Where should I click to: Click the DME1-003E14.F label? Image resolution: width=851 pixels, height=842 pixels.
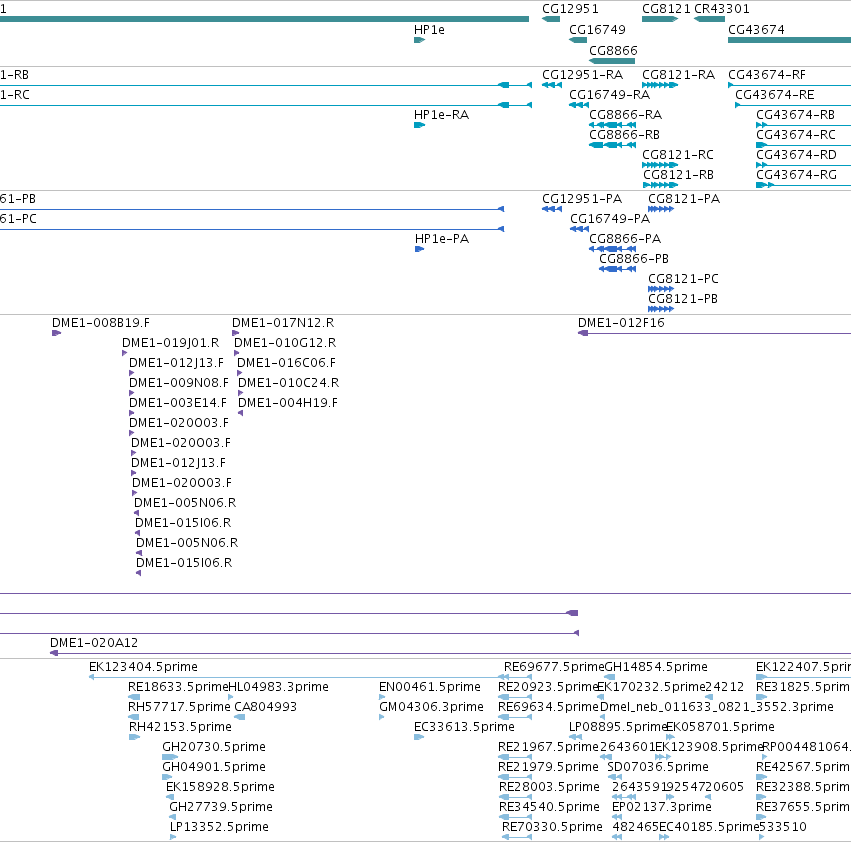point(177,403)
